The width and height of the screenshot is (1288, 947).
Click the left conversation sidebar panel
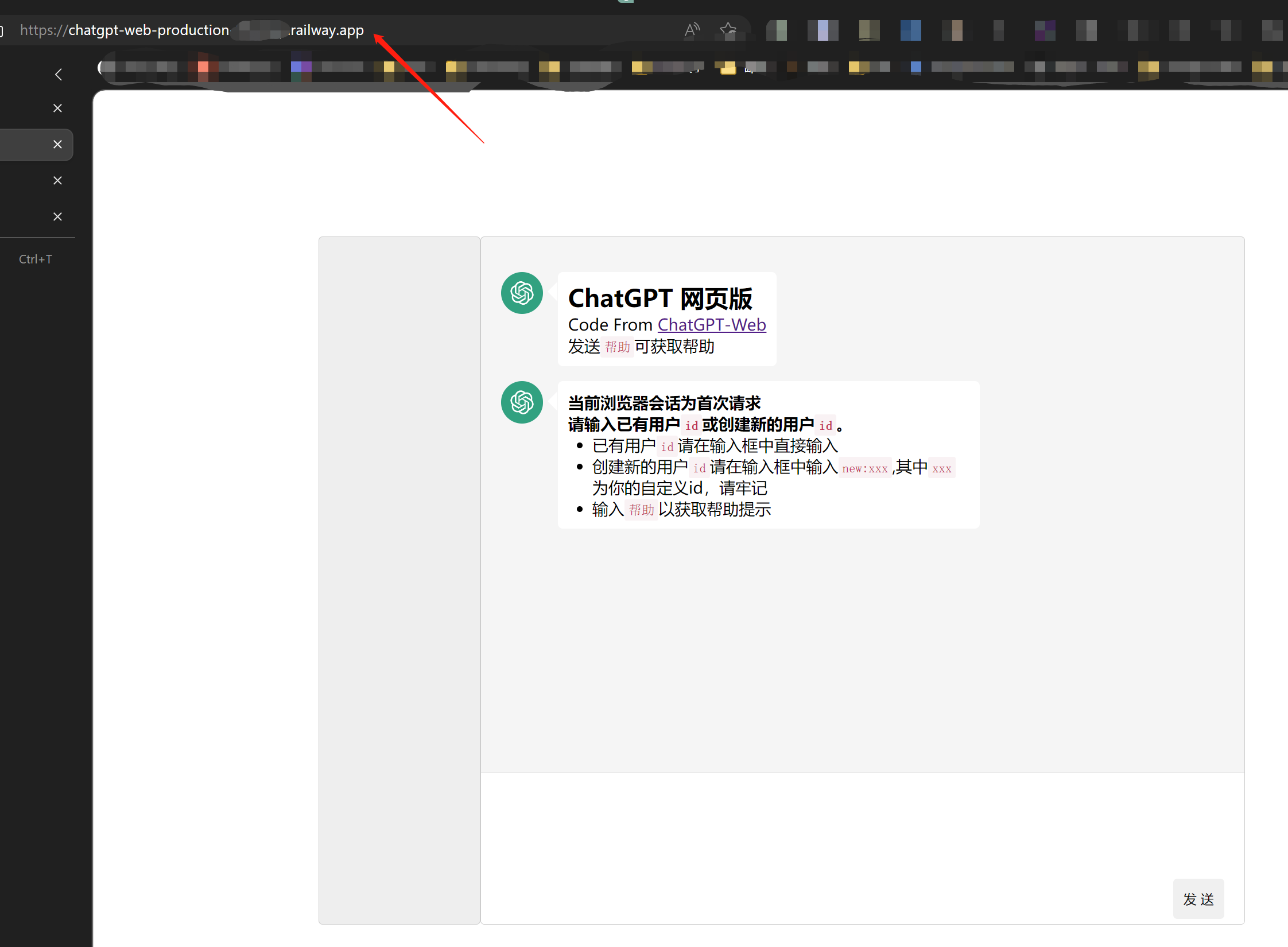pyautogui.click(x=399, y=580)
